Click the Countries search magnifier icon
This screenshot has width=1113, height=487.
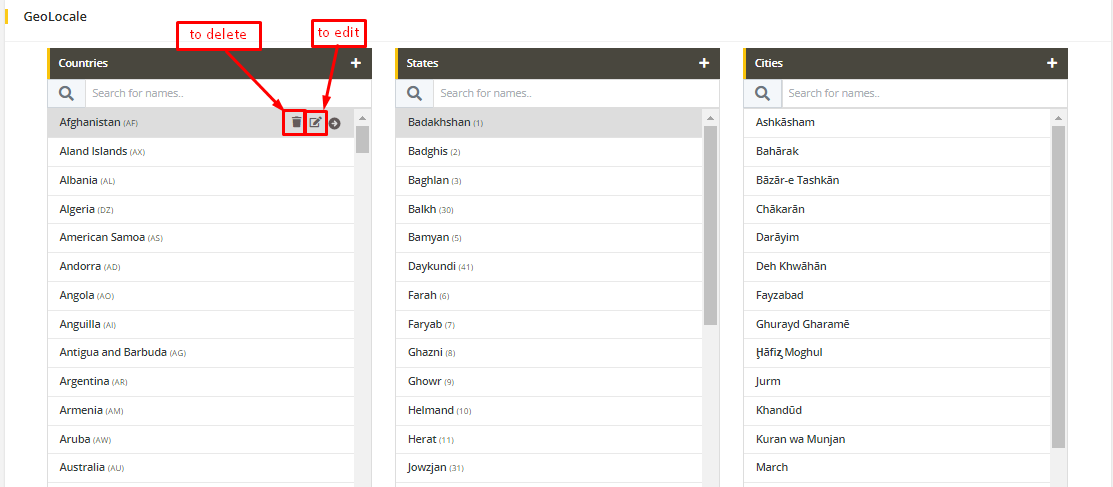(66, 93)
